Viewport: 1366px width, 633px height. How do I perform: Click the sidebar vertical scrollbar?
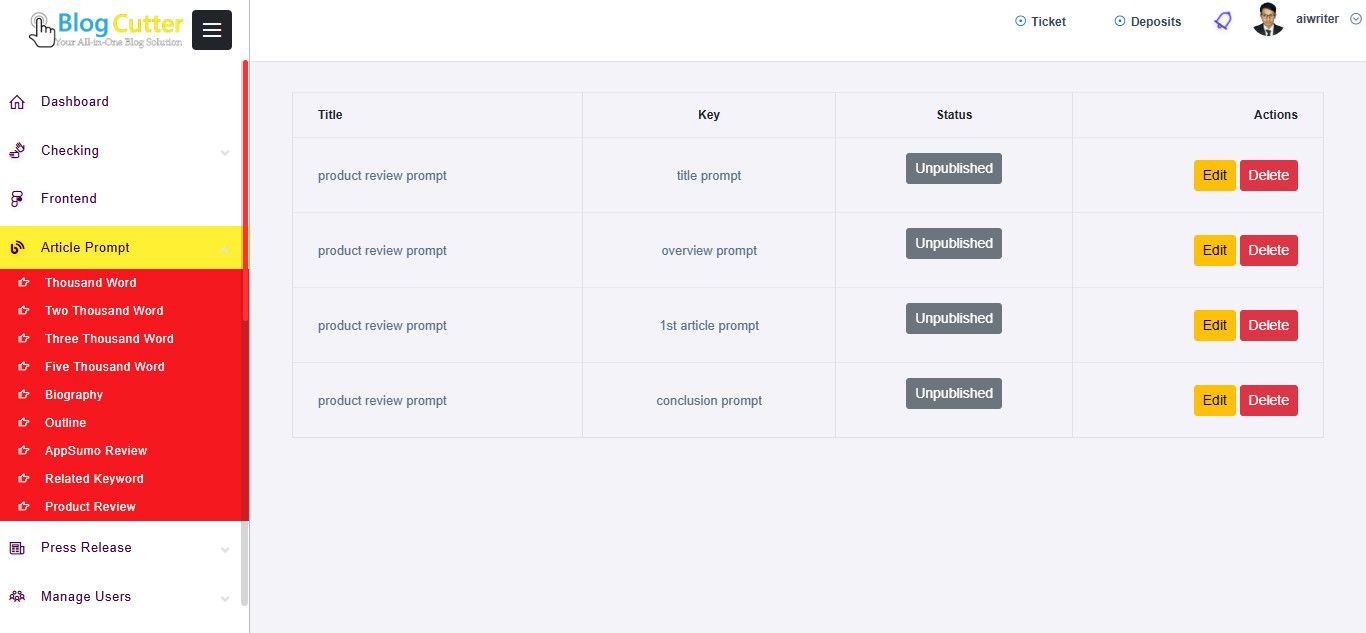point(245,190)
